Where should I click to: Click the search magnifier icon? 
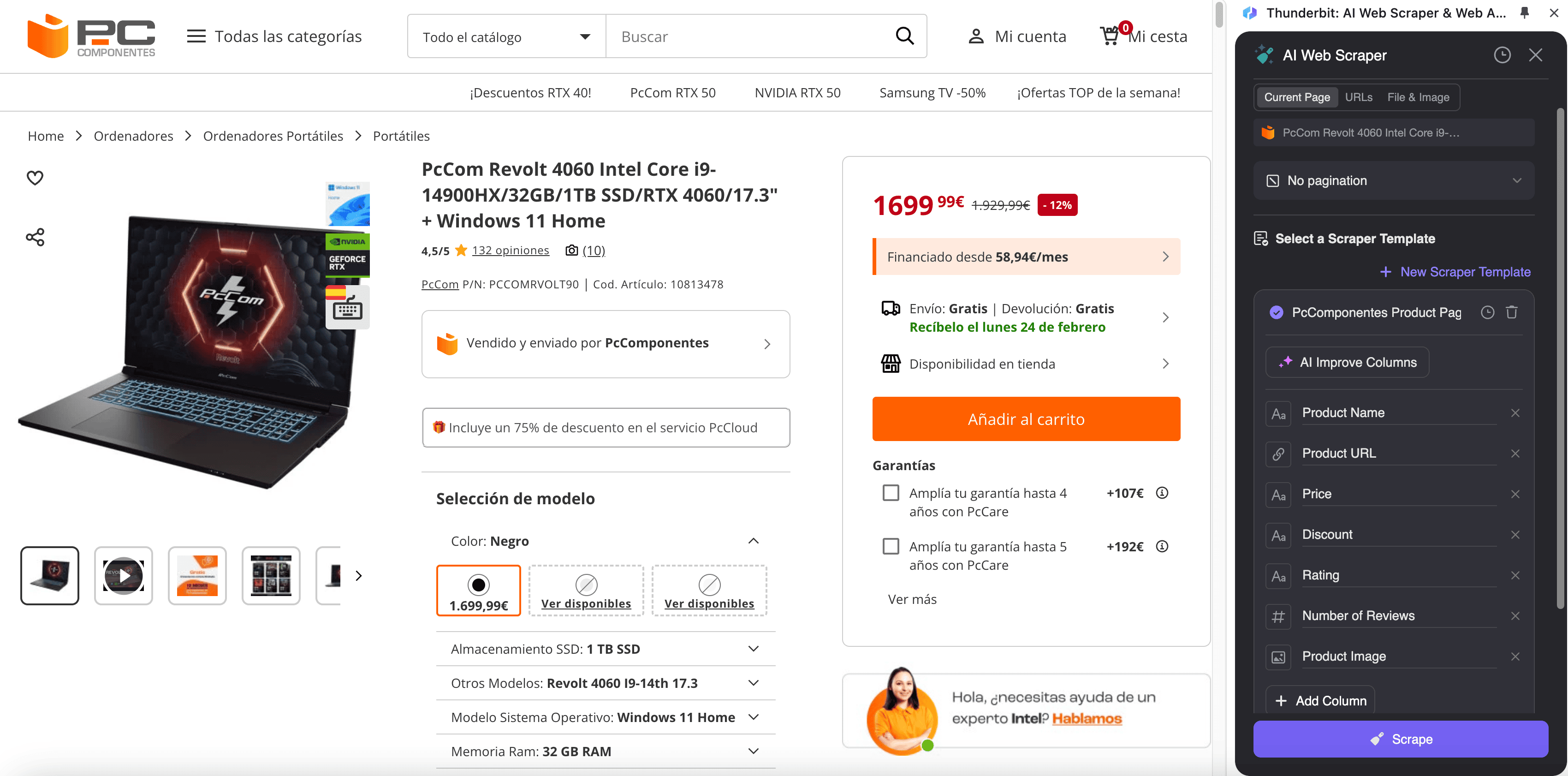(x=904, y=36)
